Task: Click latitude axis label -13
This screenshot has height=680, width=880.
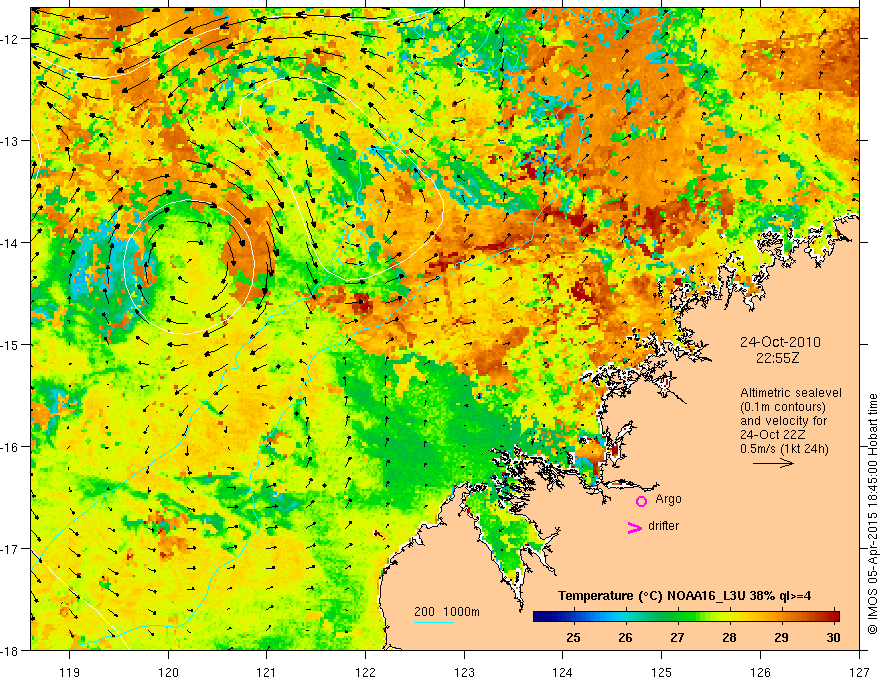Action: point(12,141)
